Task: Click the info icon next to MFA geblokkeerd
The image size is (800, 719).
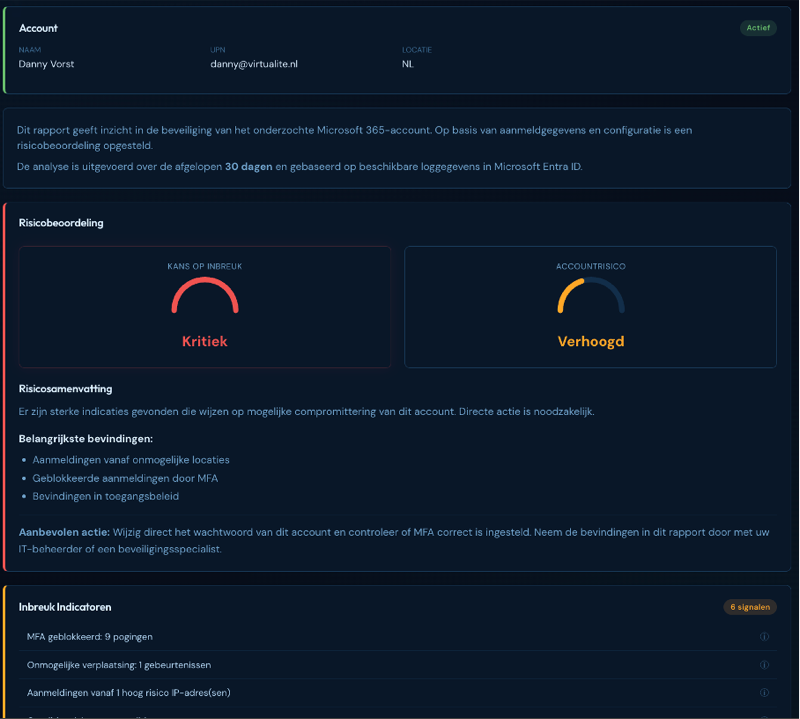Action: (764, 636)
